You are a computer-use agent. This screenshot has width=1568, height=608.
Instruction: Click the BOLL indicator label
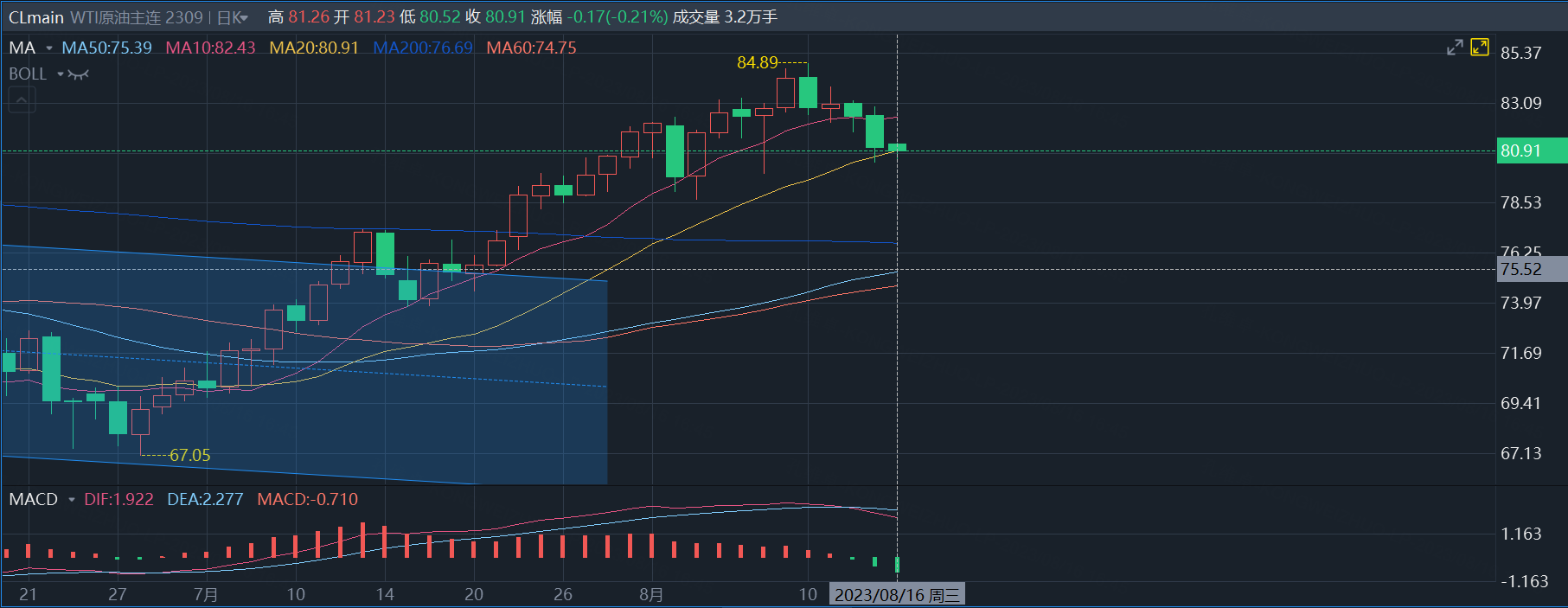coord(28,74)
